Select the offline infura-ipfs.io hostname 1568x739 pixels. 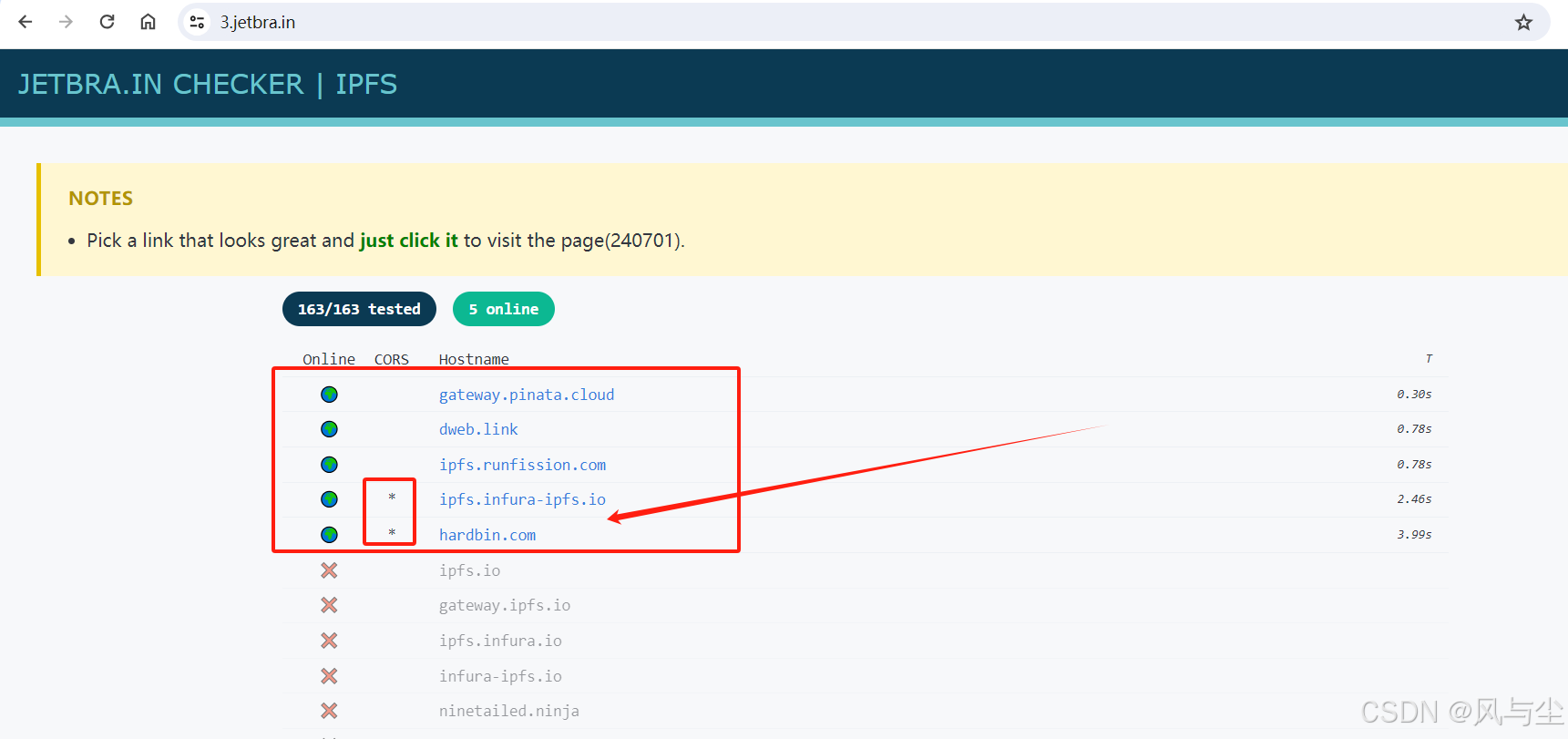click(500, 676)
